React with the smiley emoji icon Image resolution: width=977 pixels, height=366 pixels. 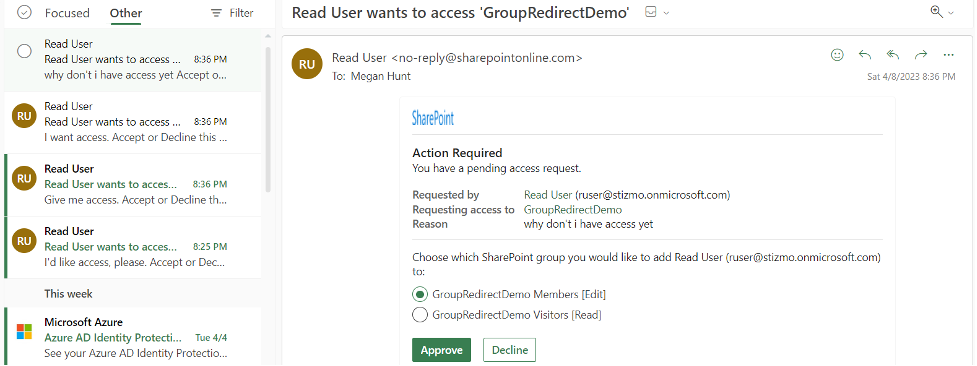point(837,55)
